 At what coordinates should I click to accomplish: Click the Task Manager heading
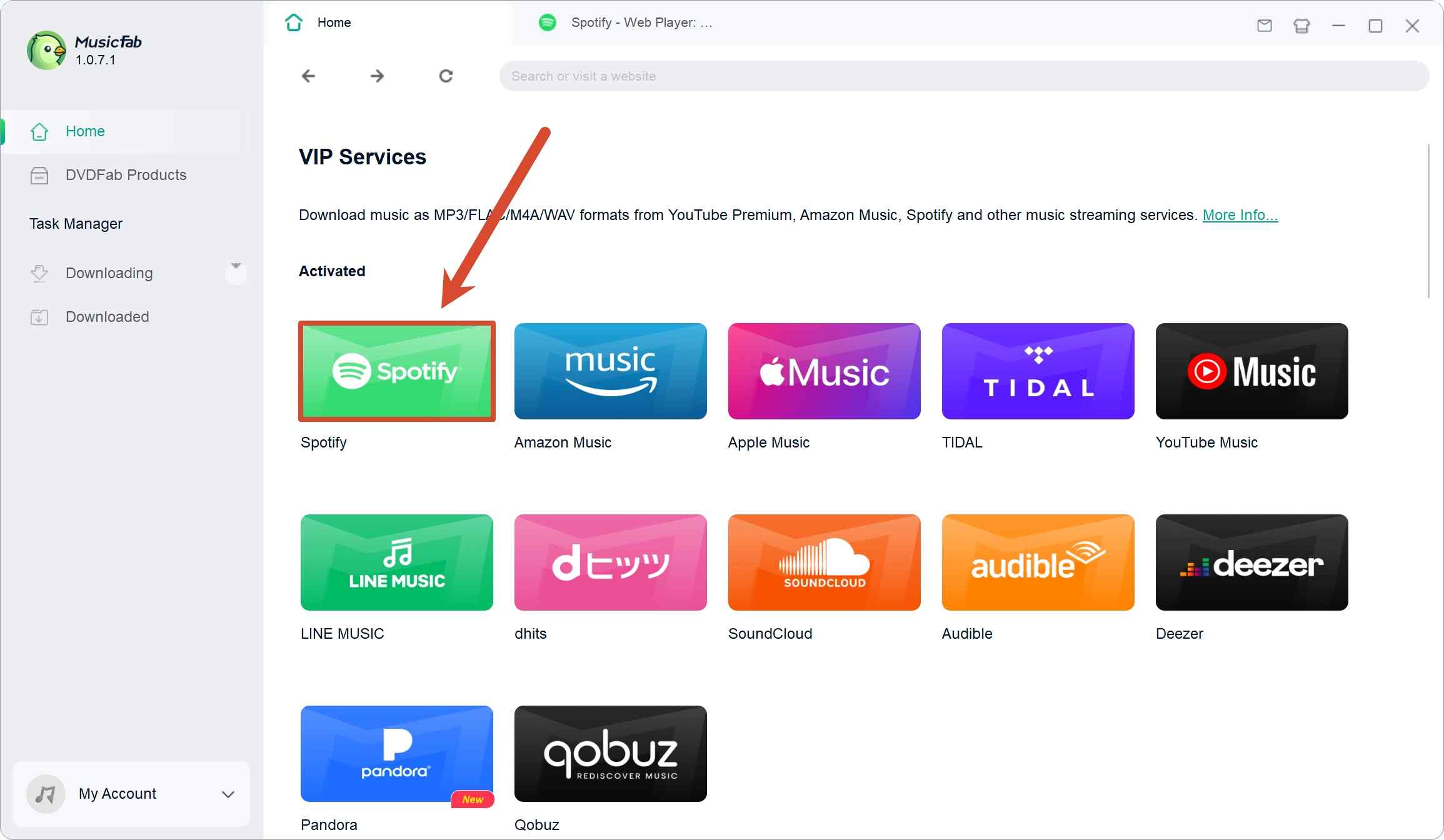point(76,224)
